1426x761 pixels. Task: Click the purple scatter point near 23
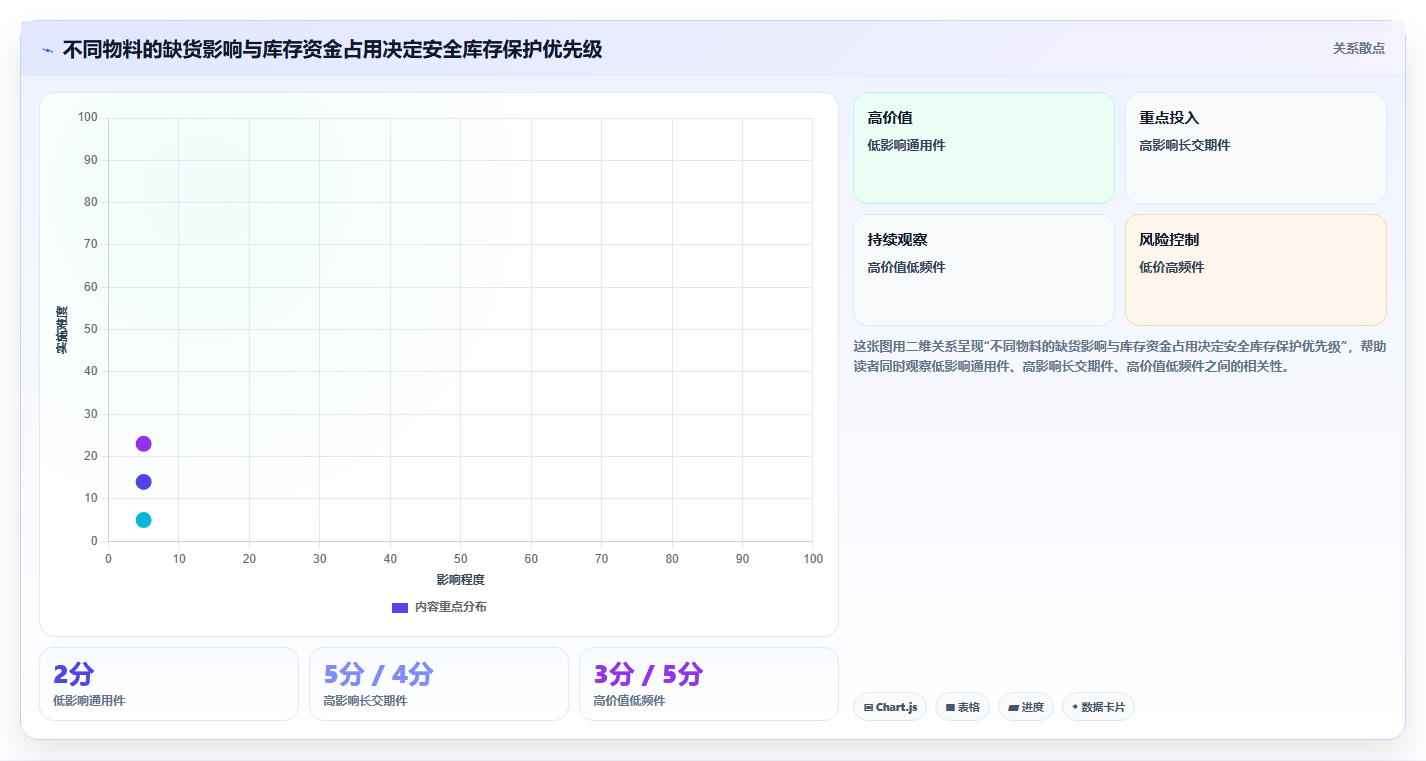coord(143,444)
